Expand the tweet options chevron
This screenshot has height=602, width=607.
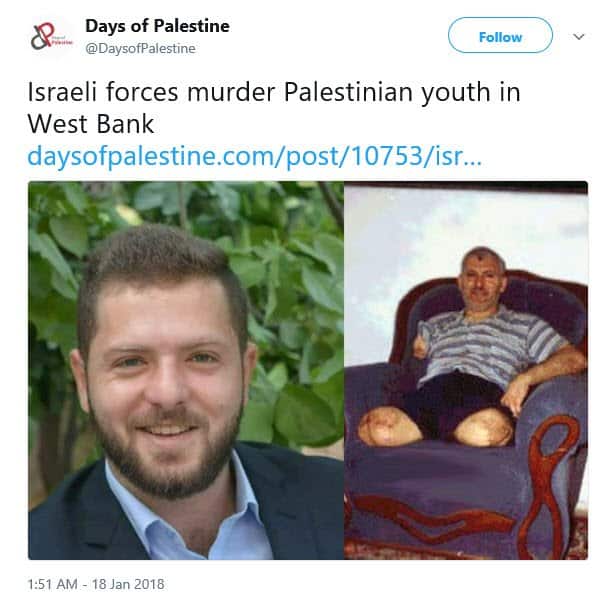578,37
